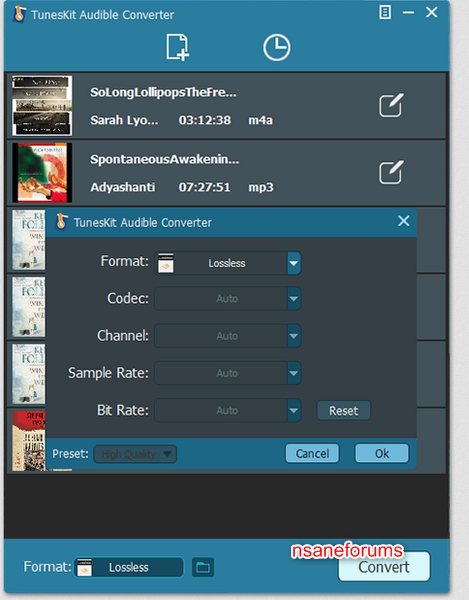Click the TunesKit logo in the main title bar
469x600 pixels.
coord(20,14)
